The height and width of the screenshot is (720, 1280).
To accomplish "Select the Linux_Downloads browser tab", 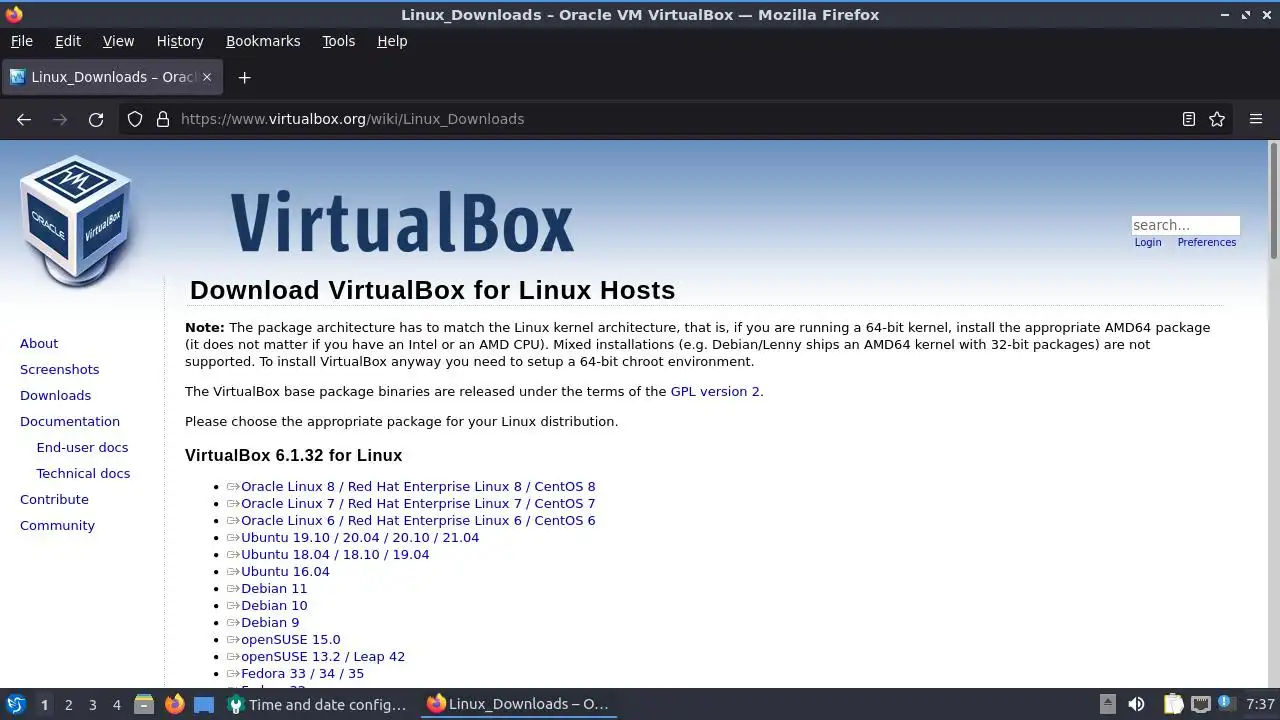I will [111, 77].
